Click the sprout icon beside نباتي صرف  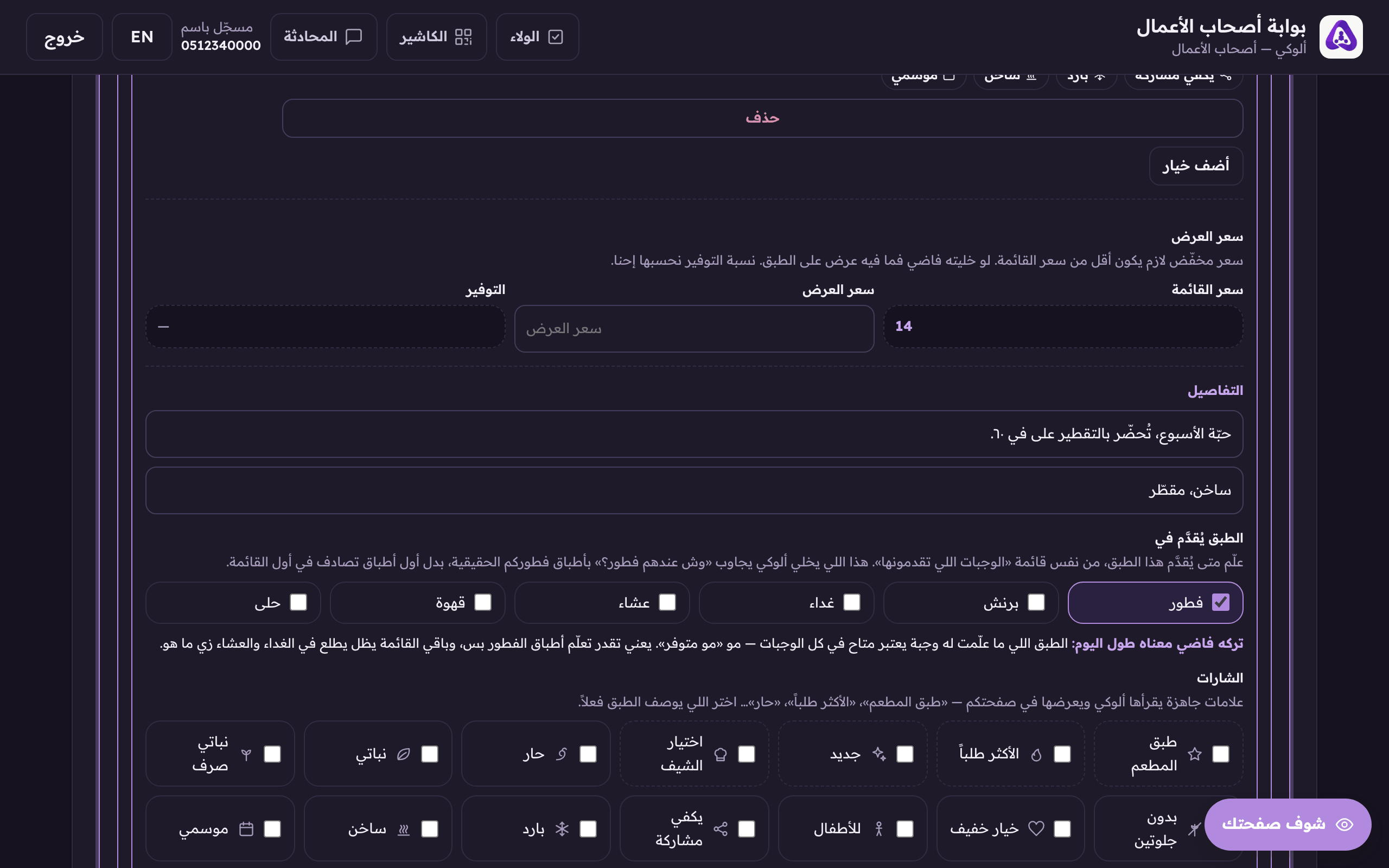[x=246, y=754]
